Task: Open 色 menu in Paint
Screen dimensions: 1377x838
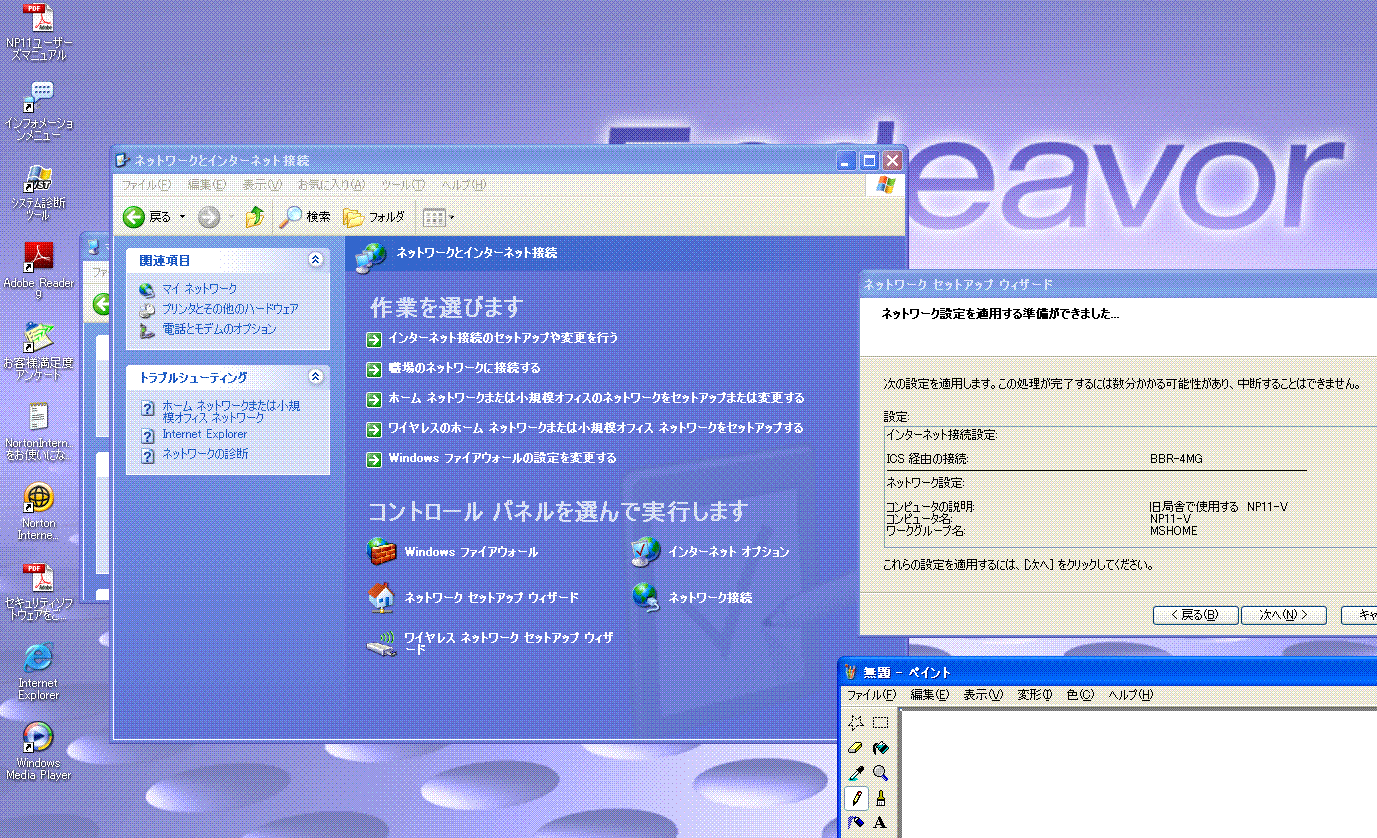Action: click(x=1080, y=695)
